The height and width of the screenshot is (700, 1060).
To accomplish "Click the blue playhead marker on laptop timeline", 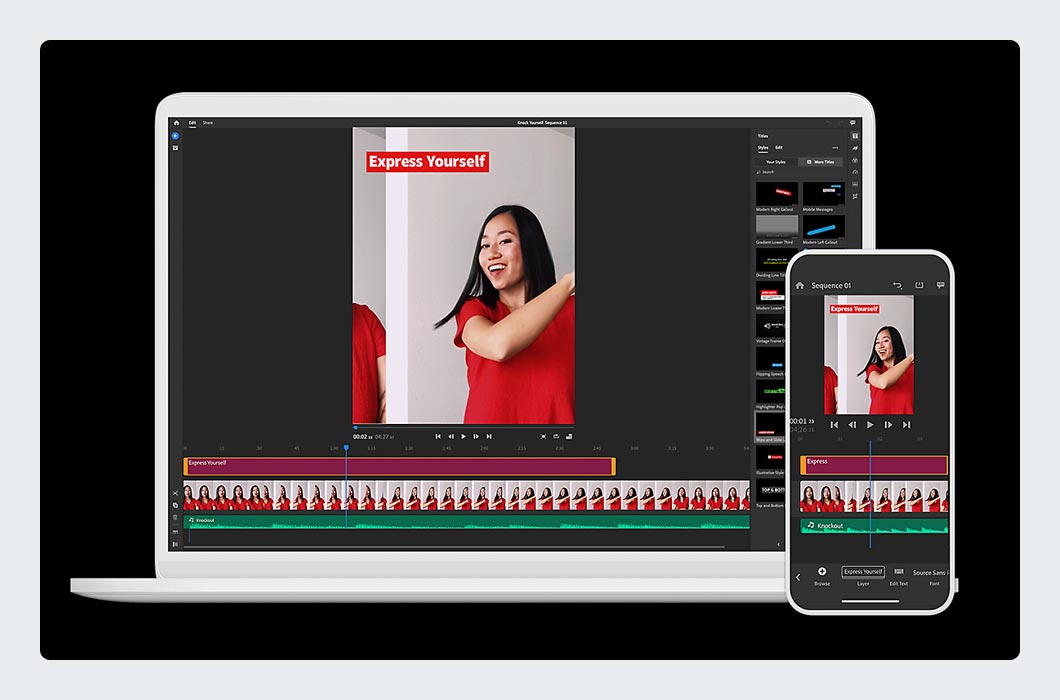I will [346, 448].
